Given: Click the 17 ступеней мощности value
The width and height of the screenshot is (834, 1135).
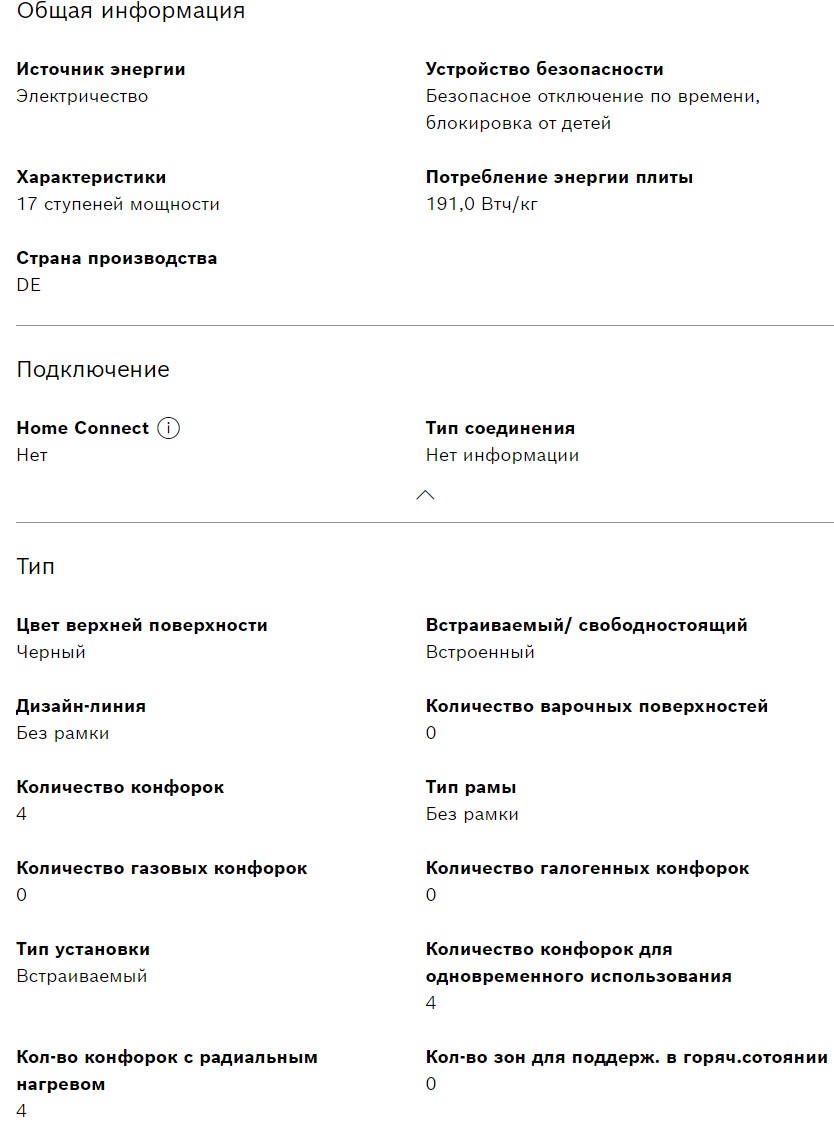Looking at the screenshot, I should point(118,204).
